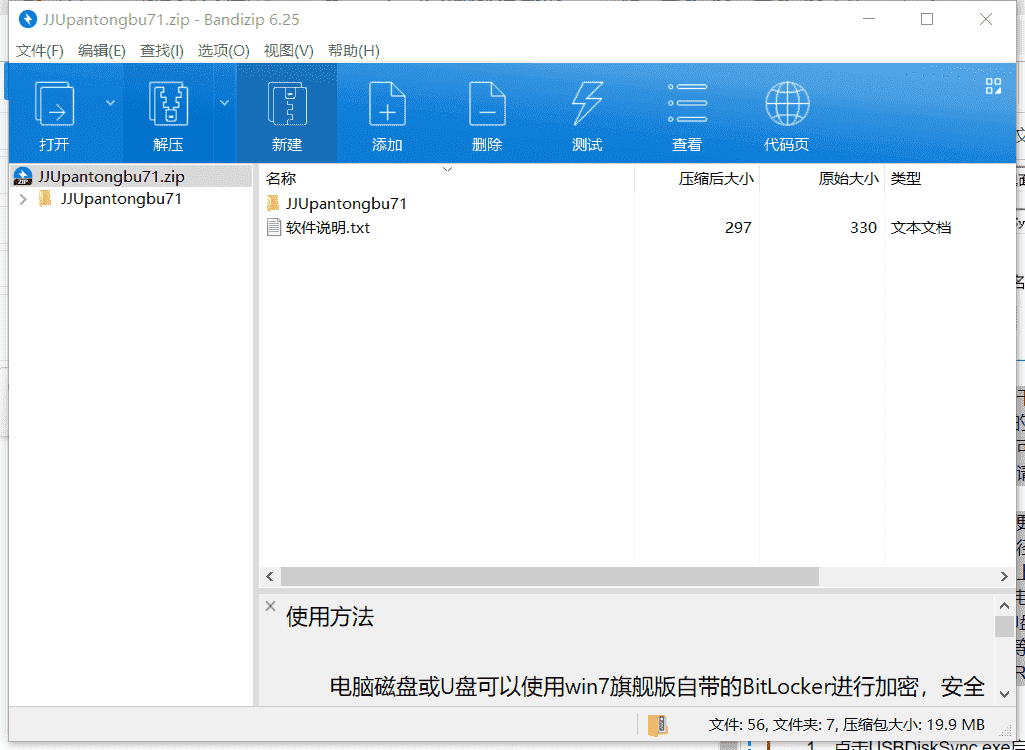
Task: Click the left arrow of the horizontal scrollbar
Action: 270,576
